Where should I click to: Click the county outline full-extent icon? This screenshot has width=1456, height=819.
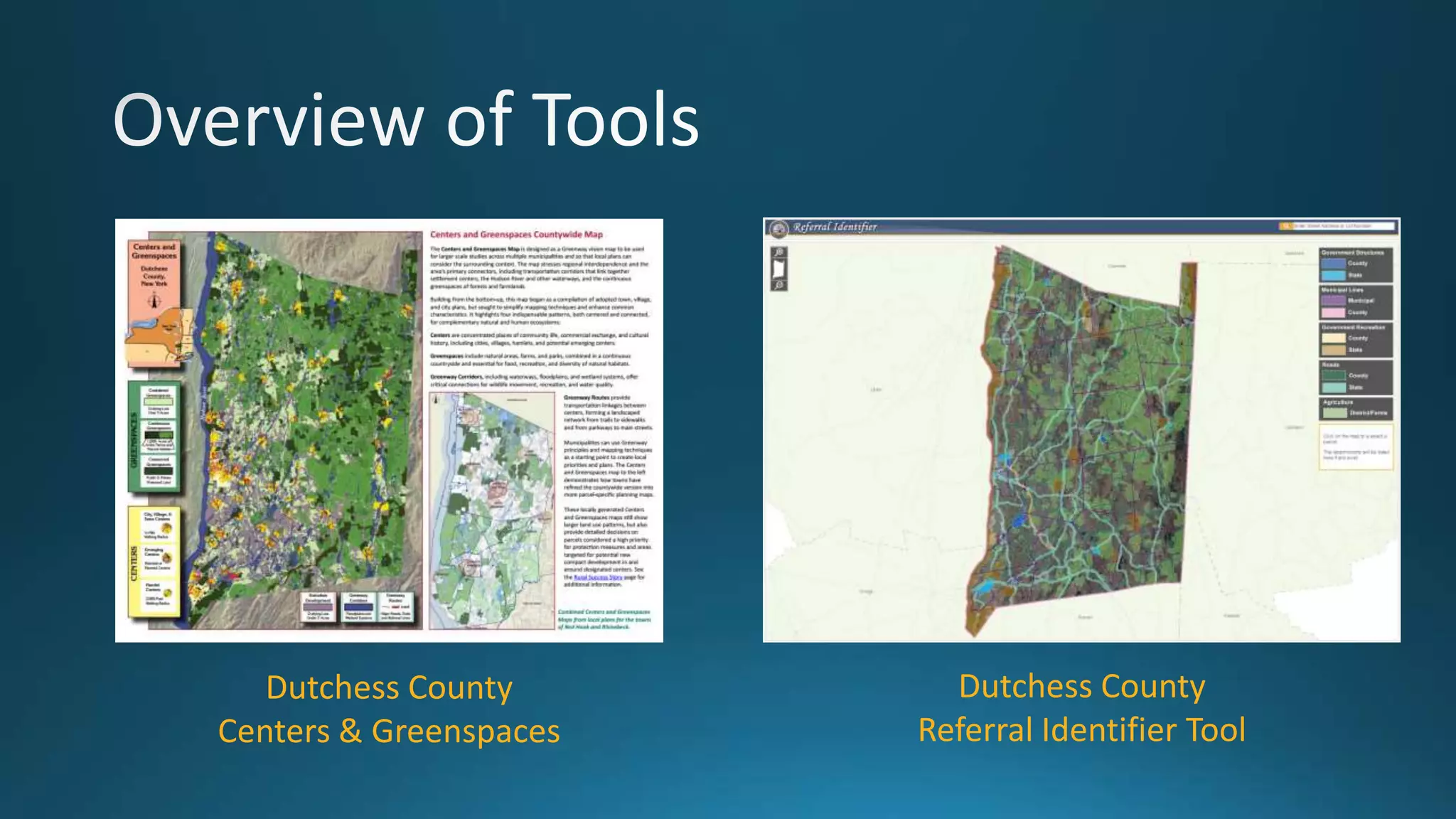tap(779, 269)
